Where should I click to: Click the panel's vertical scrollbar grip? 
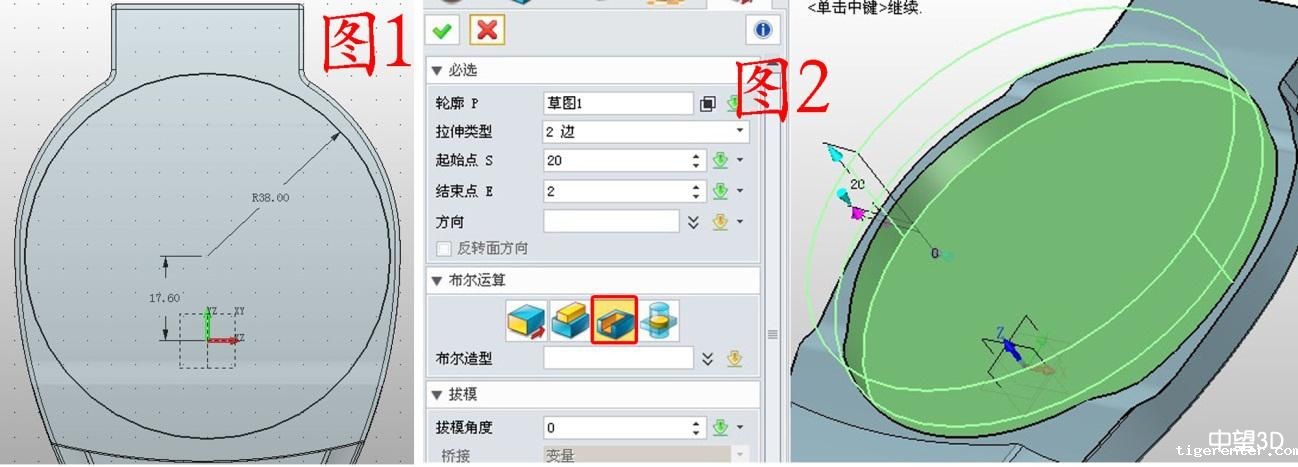pos(772,334)
